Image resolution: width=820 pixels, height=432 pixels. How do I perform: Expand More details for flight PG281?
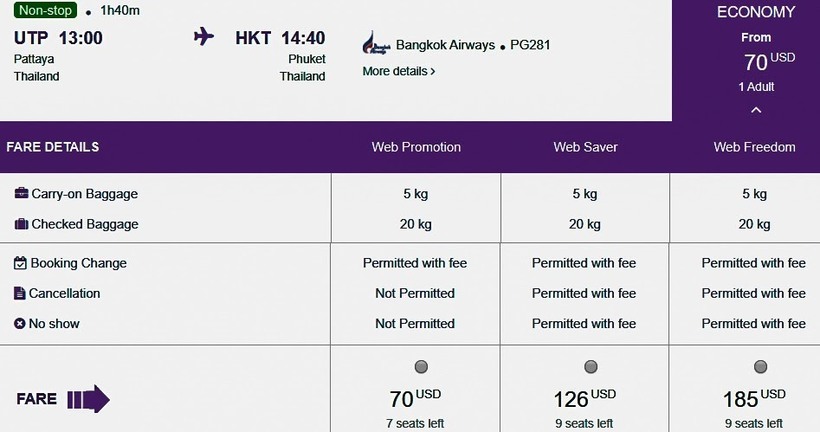tap(398, 72)
